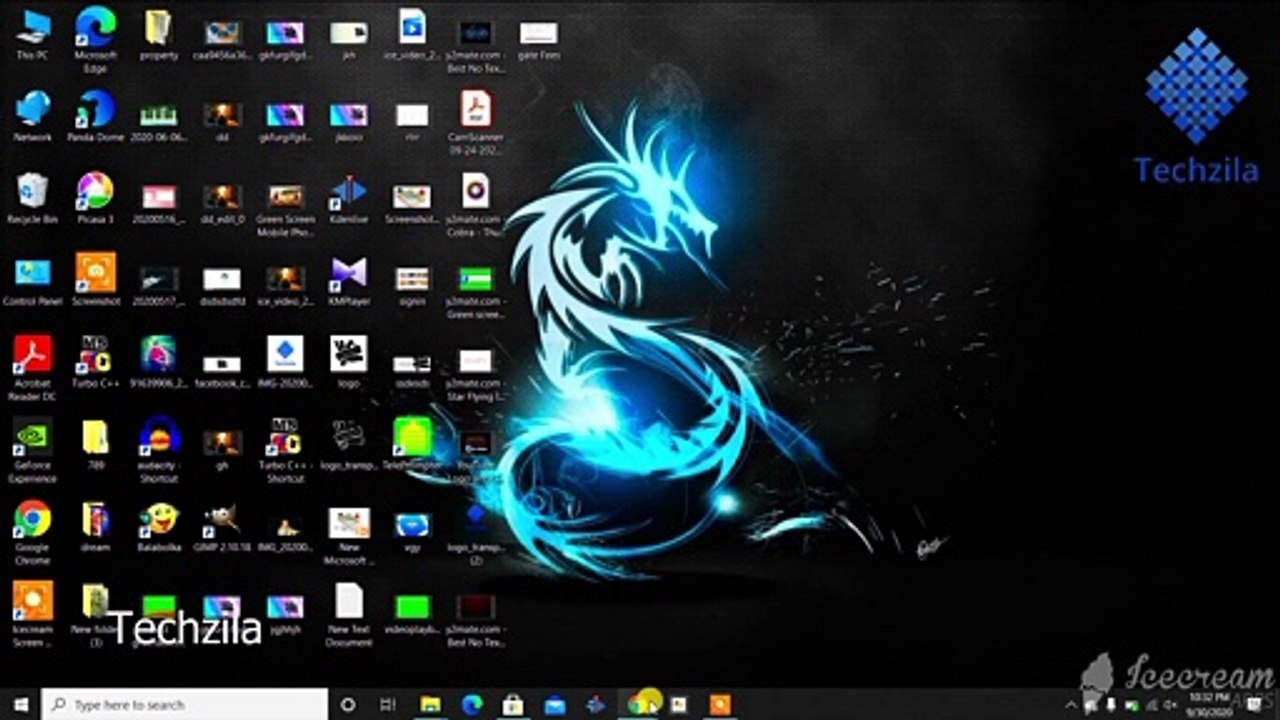Select the 'vgy' desktop file
The image size is (1280, 720).
tap(412, 532)
